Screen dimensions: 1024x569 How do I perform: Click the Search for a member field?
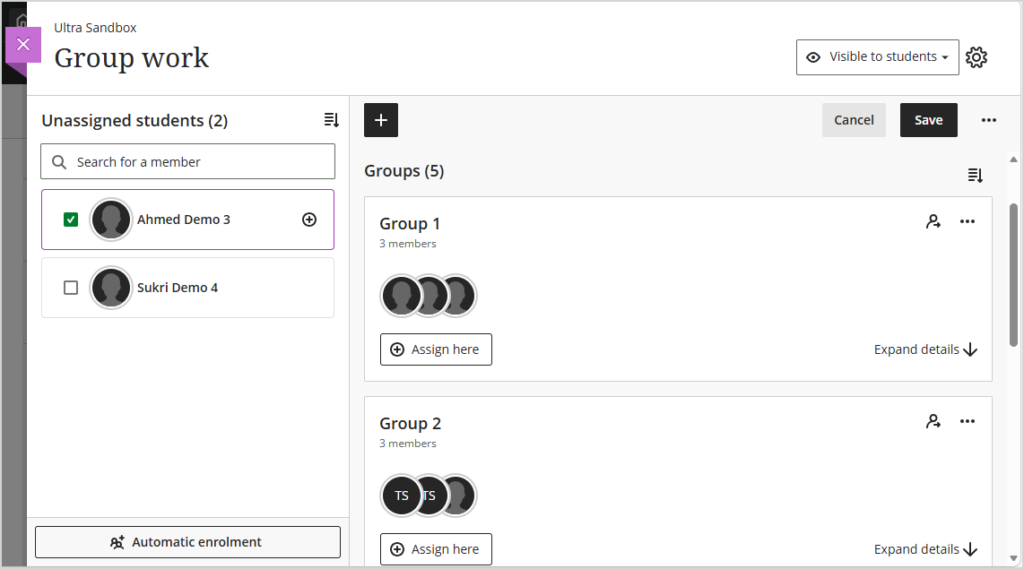[188, 161]
